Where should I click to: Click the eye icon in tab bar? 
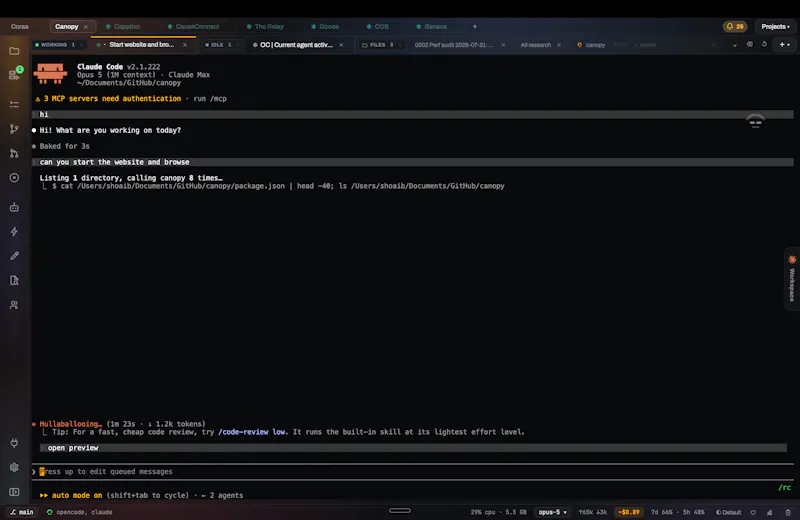click(749, 44)
